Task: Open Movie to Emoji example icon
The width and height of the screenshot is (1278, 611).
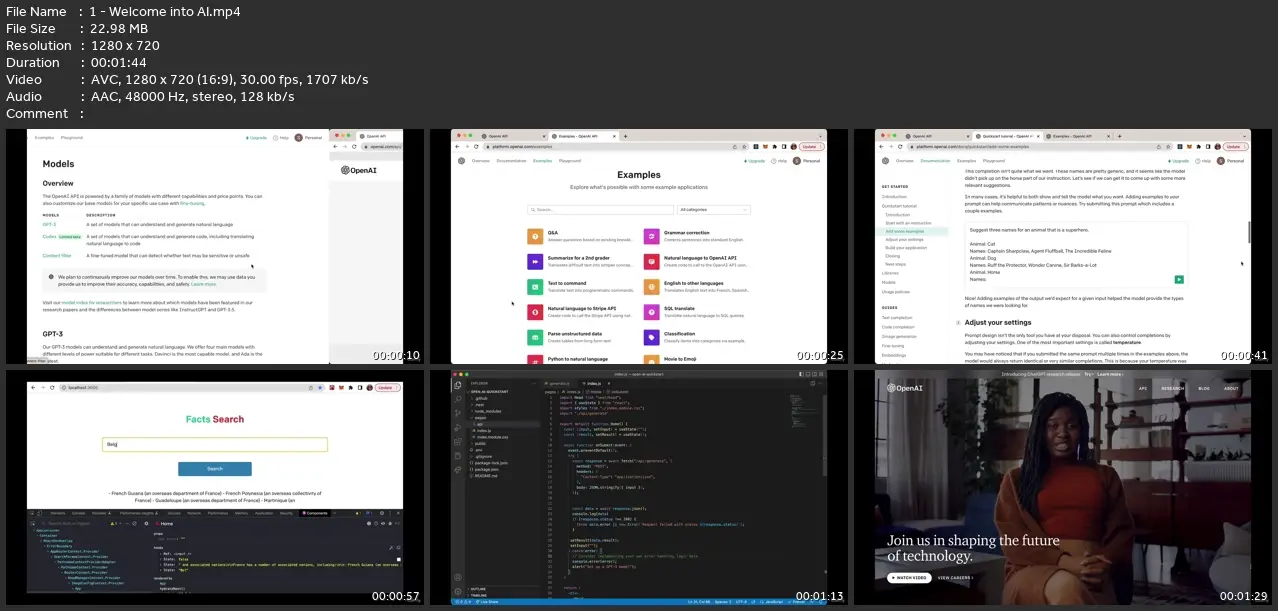Action: (x=651, y=360)
